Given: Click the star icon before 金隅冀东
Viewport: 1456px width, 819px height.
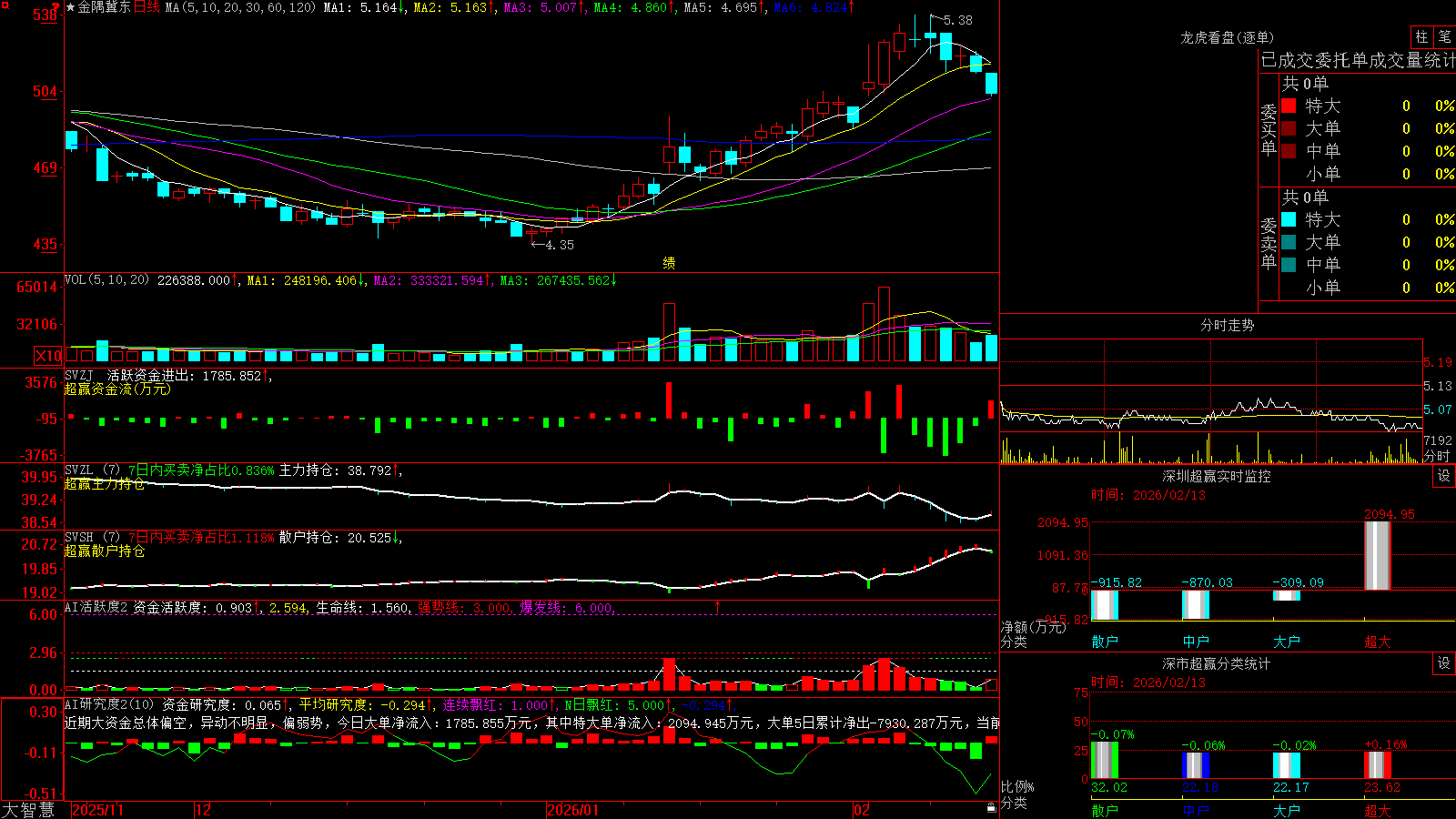Looking at the screenshot, I should (x=71, y=7).
